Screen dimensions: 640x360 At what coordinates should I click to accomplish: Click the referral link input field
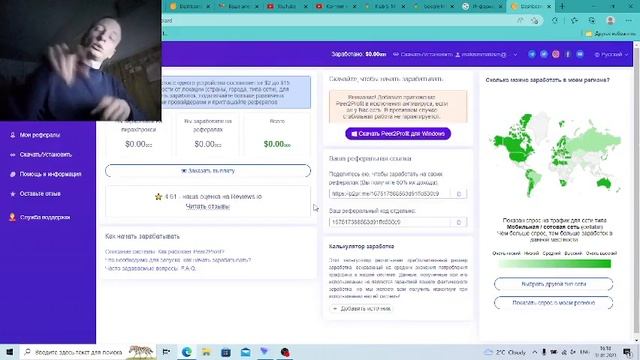pyautogui.click(x=390, y=194)
